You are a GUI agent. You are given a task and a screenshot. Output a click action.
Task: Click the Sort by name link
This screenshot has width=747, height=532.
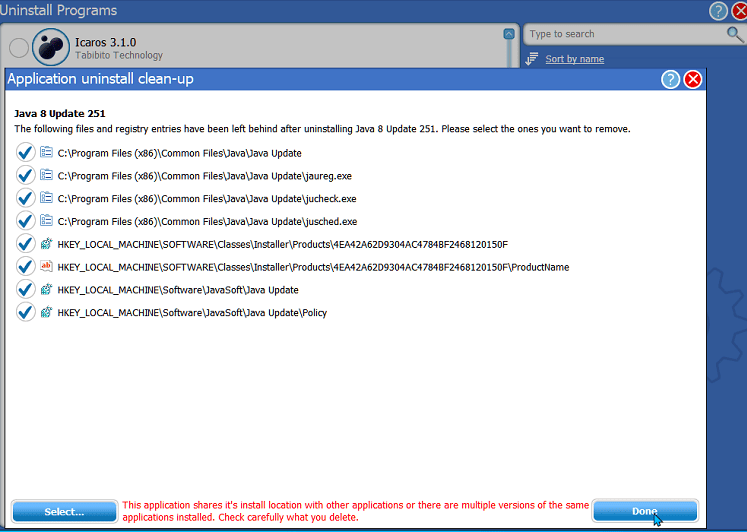click(575, 59)
